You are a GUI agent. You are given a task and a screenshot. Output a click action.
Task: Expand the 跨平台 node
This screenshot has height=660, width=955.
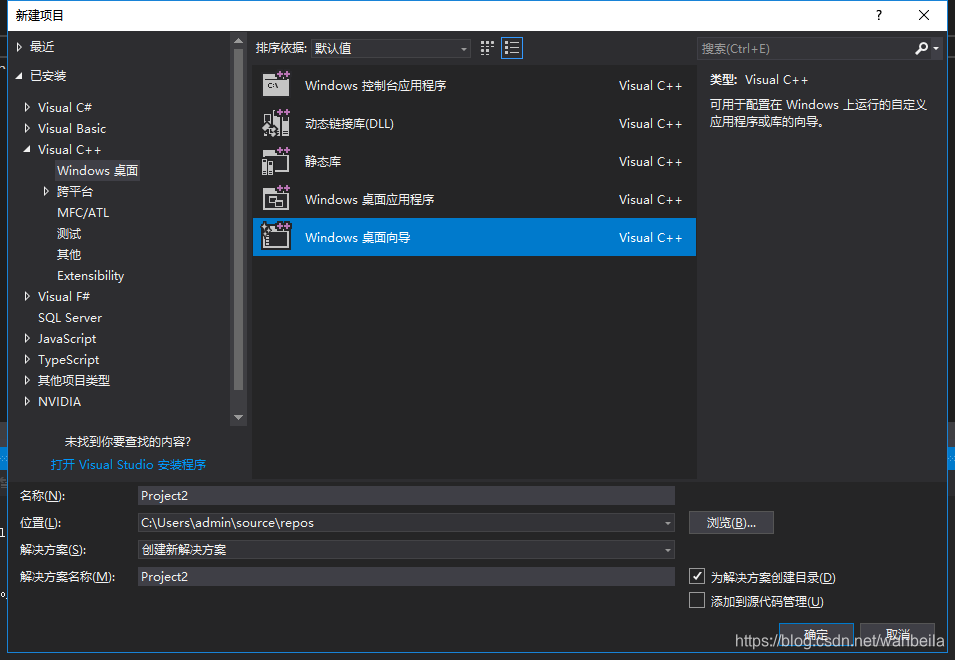click(46, 191)
